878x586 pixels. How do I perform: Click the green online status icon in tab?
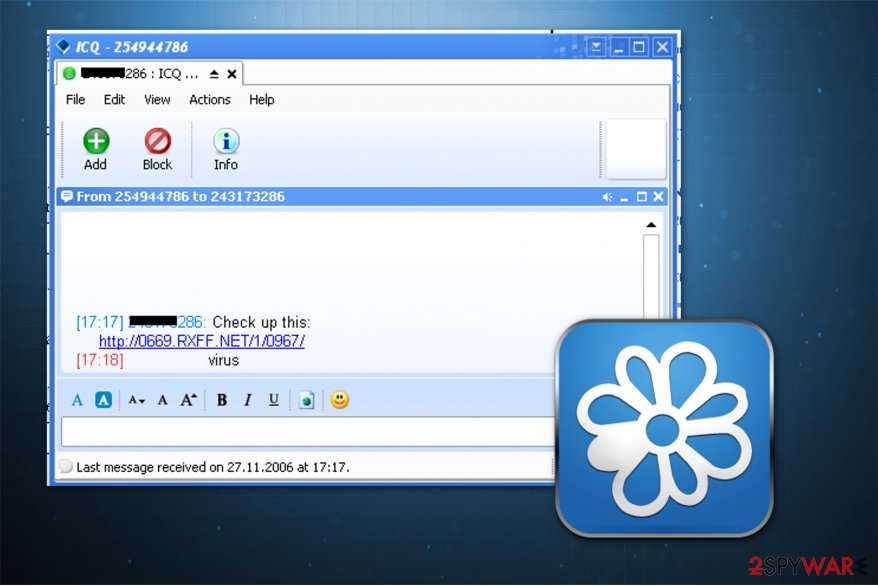click(x=69, y=74)
